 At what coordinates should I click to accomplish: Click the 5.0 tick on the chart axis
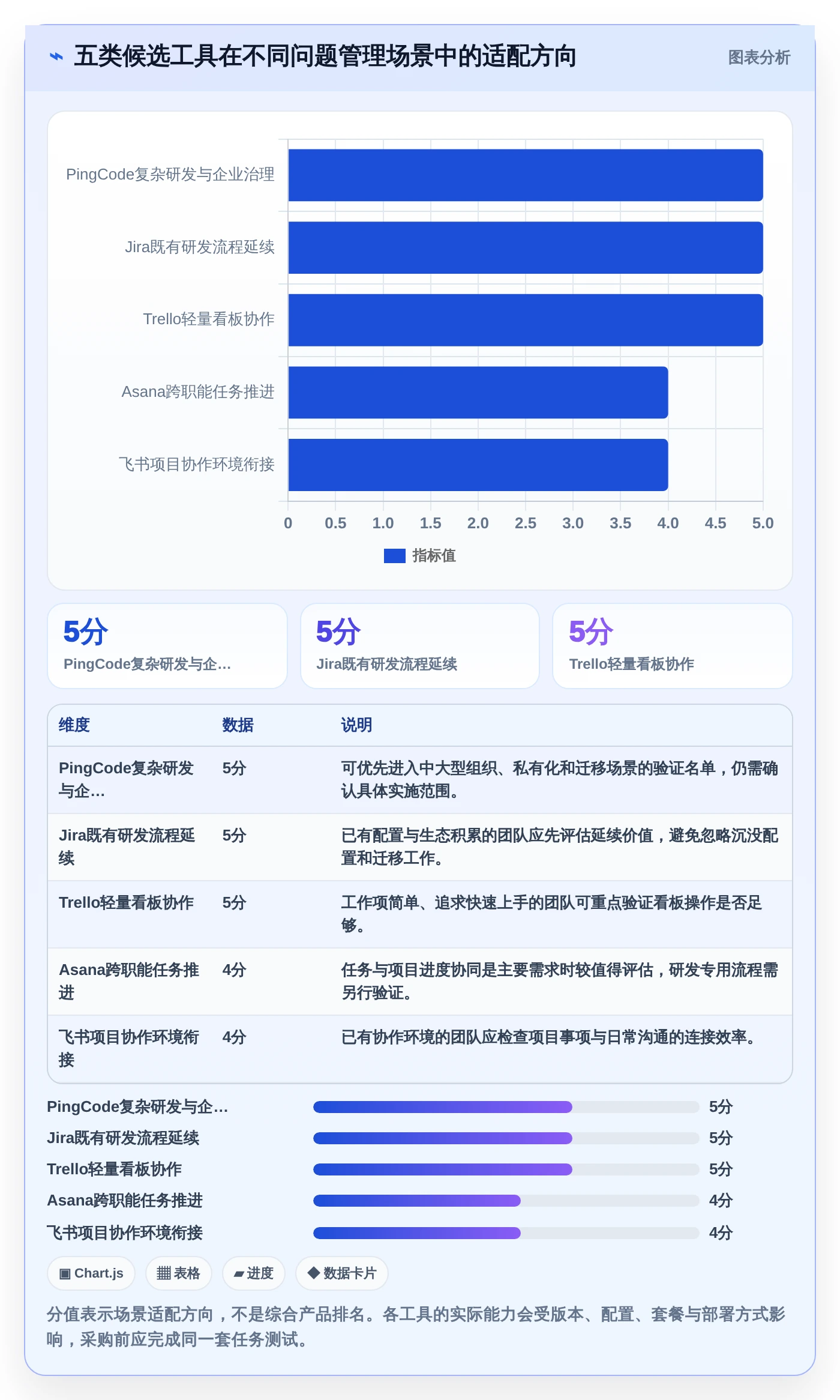coord(763,523)
